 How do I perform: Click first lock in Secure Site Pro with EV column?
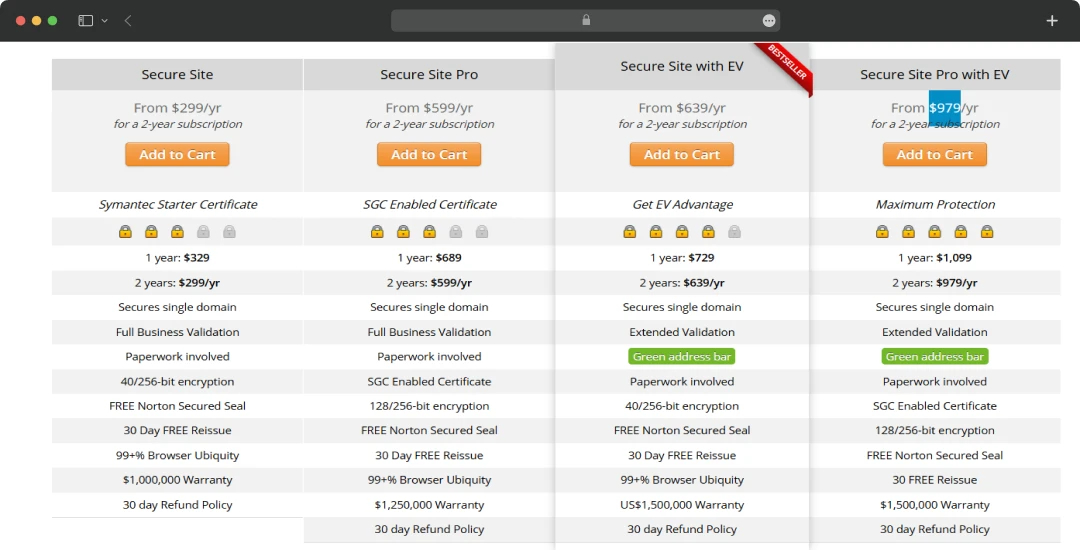(x=882, y=231)
